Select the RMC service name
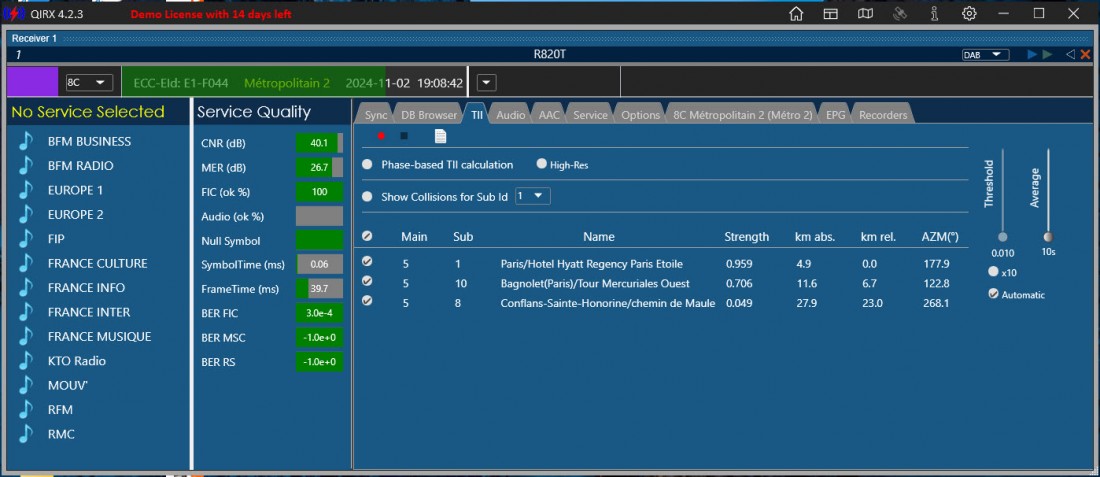 coord(61,434)
